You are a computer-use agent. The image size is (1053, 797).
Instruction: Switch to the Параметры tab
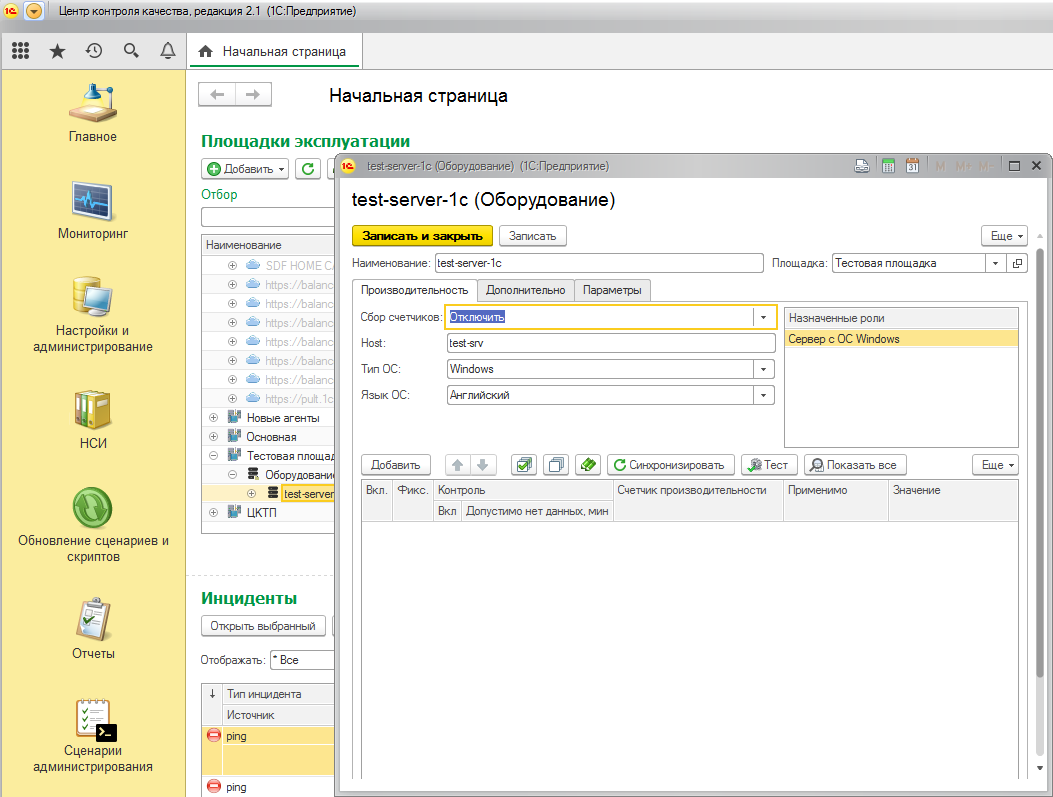(612, 290)
